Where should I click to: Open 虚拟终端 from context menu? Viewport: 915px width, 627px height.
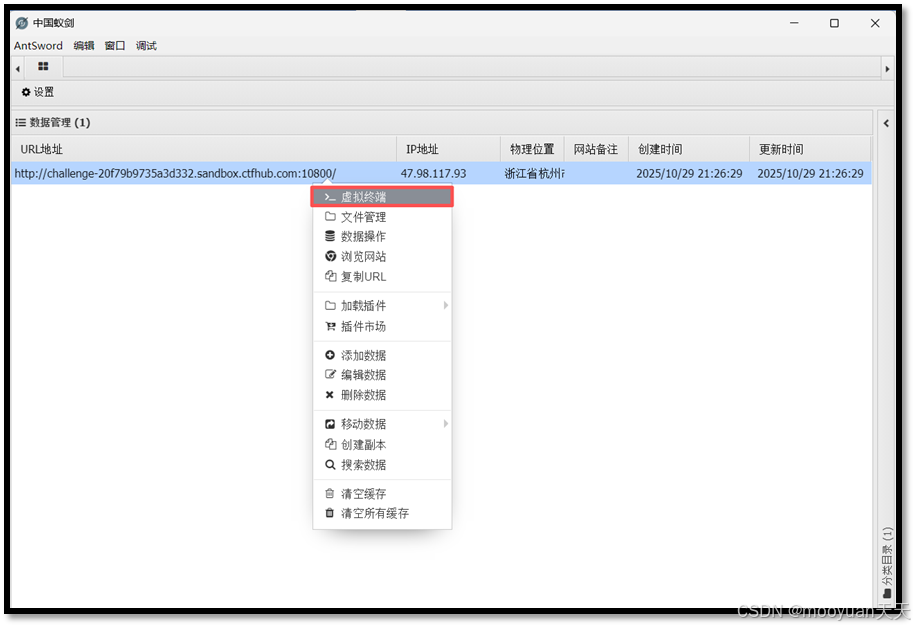click(382, 197)
